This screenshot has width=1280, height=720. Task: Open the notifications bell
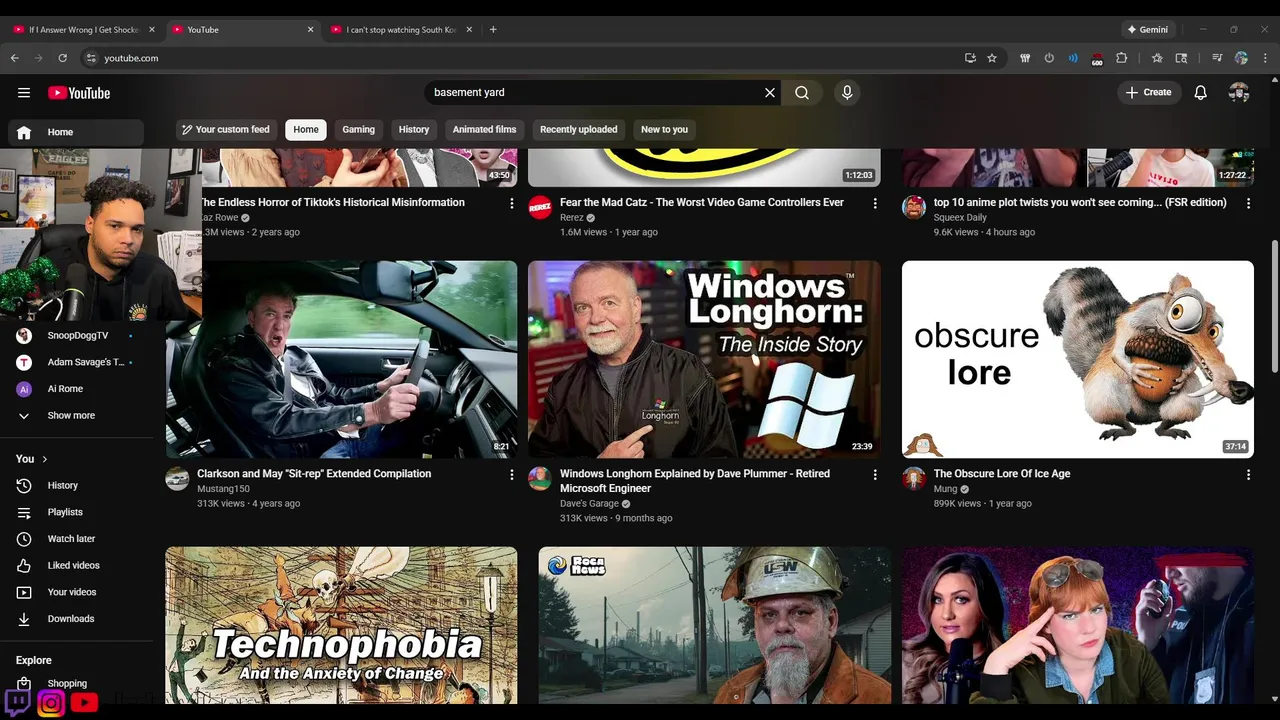tap(1201, 92)
